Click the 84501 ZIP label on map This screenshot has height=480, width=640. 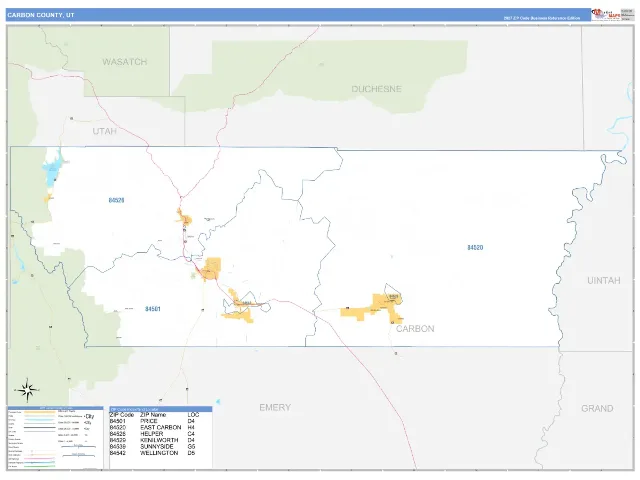click(x=153, y=309)
